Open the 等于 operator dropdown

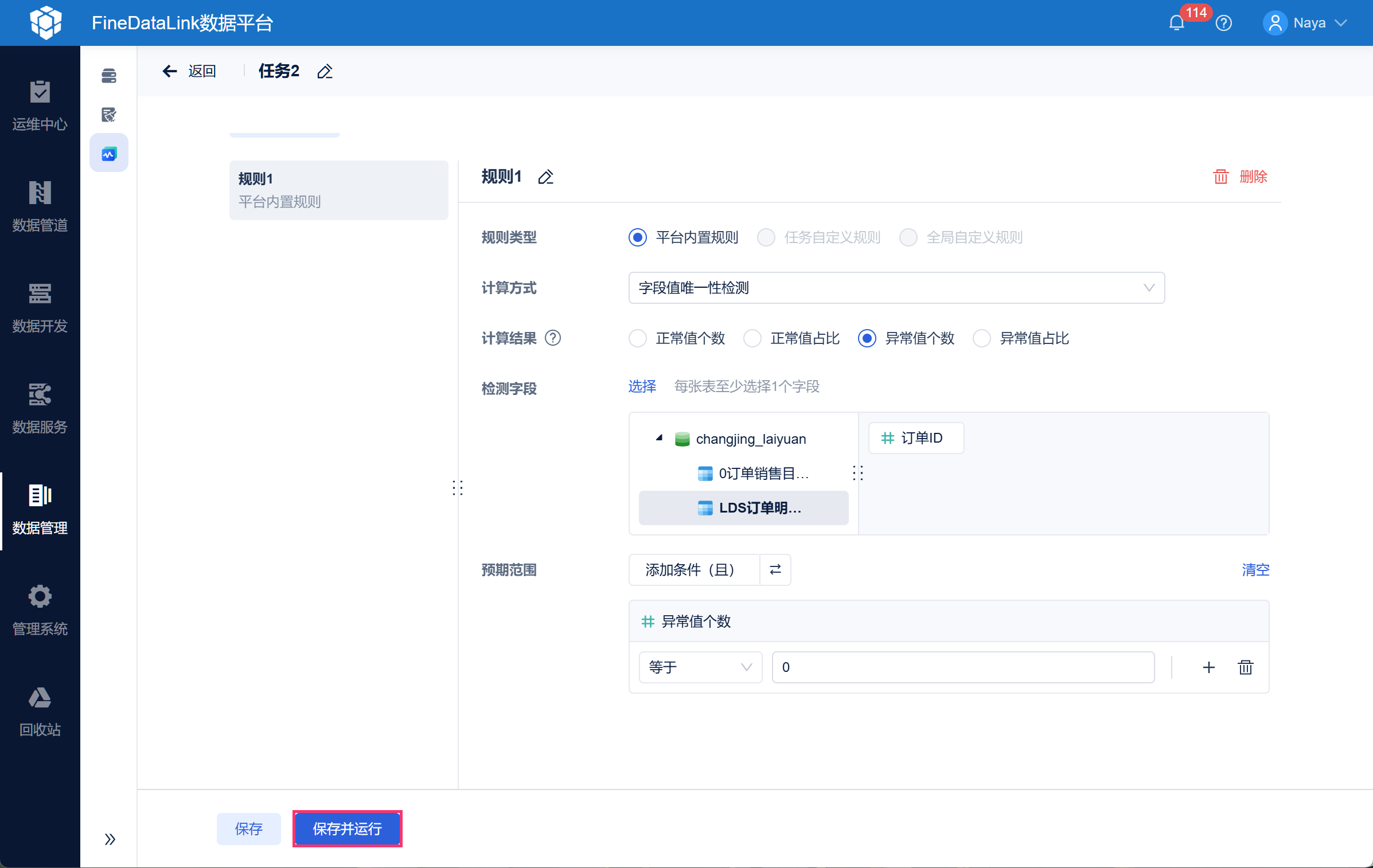(x=700, y=667)
